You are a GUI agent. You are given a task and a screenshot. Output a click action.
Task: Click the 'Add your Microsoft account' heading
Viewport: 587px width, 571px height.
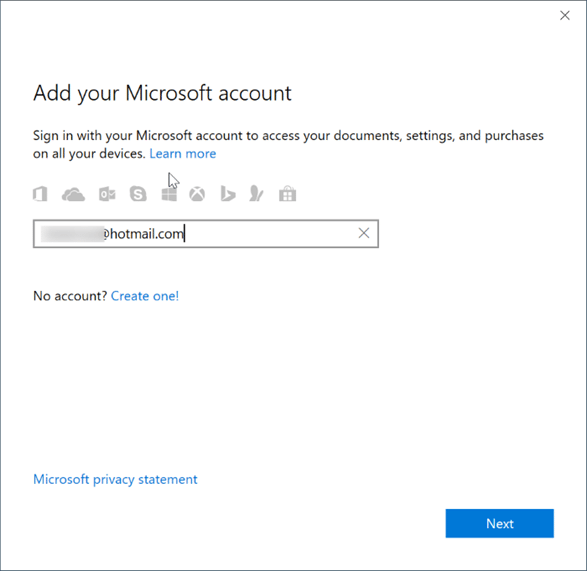pyautogui.click(x=162, y=93)
